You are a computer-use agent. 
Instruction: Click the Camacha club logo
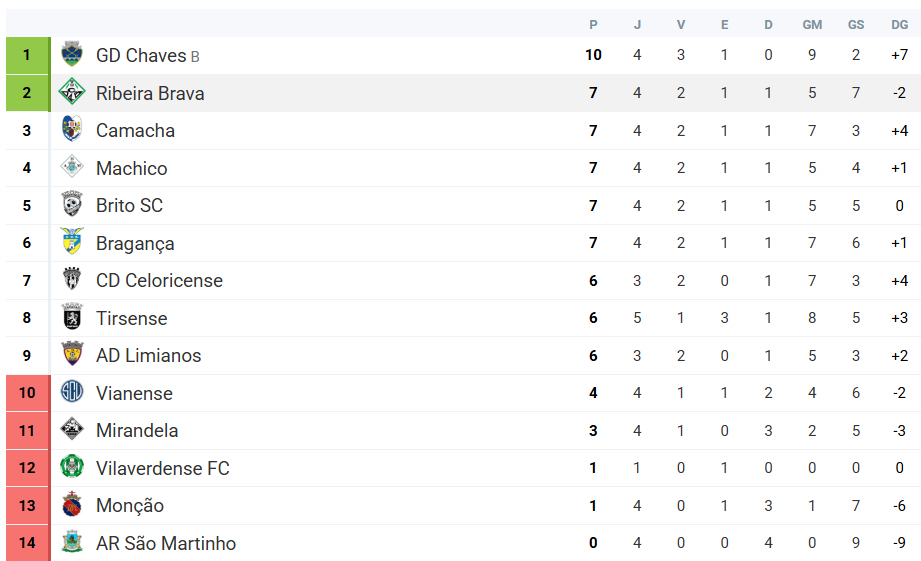point(72,130)
